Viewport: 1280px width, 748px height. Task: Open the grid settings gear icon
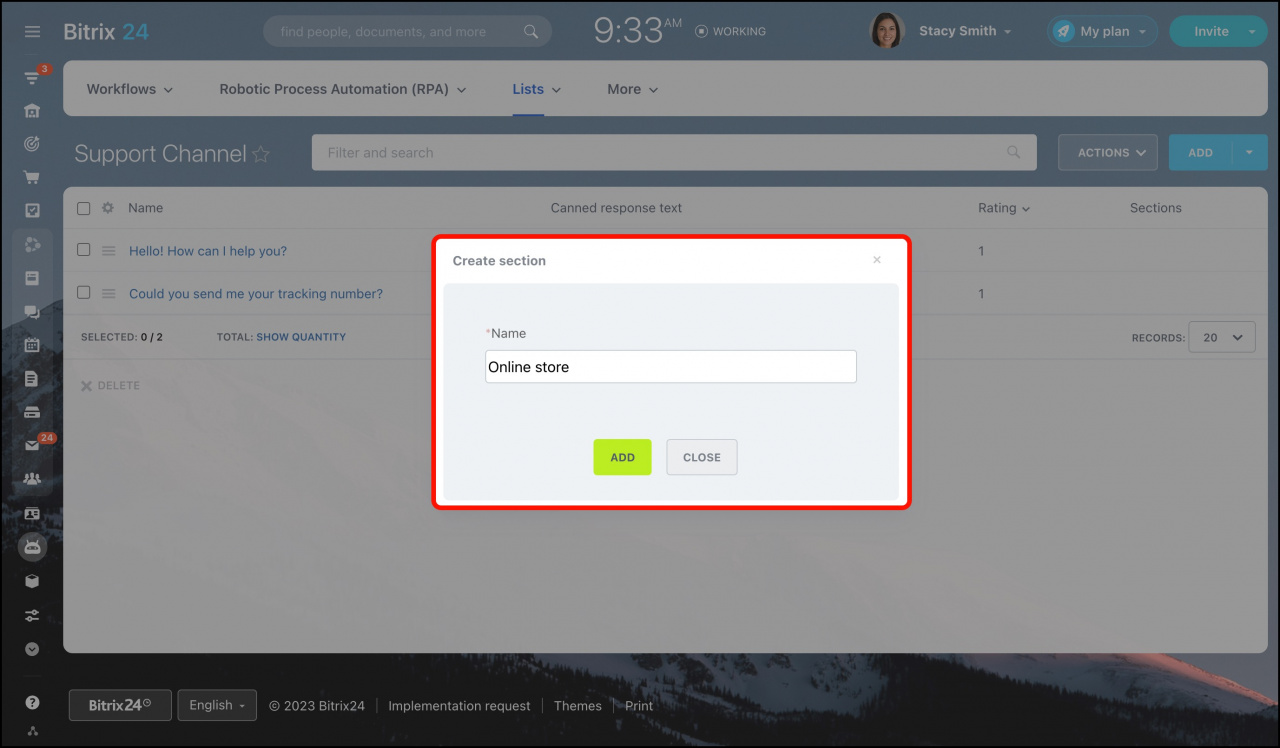pyautogui.click(x=108, y=208)
